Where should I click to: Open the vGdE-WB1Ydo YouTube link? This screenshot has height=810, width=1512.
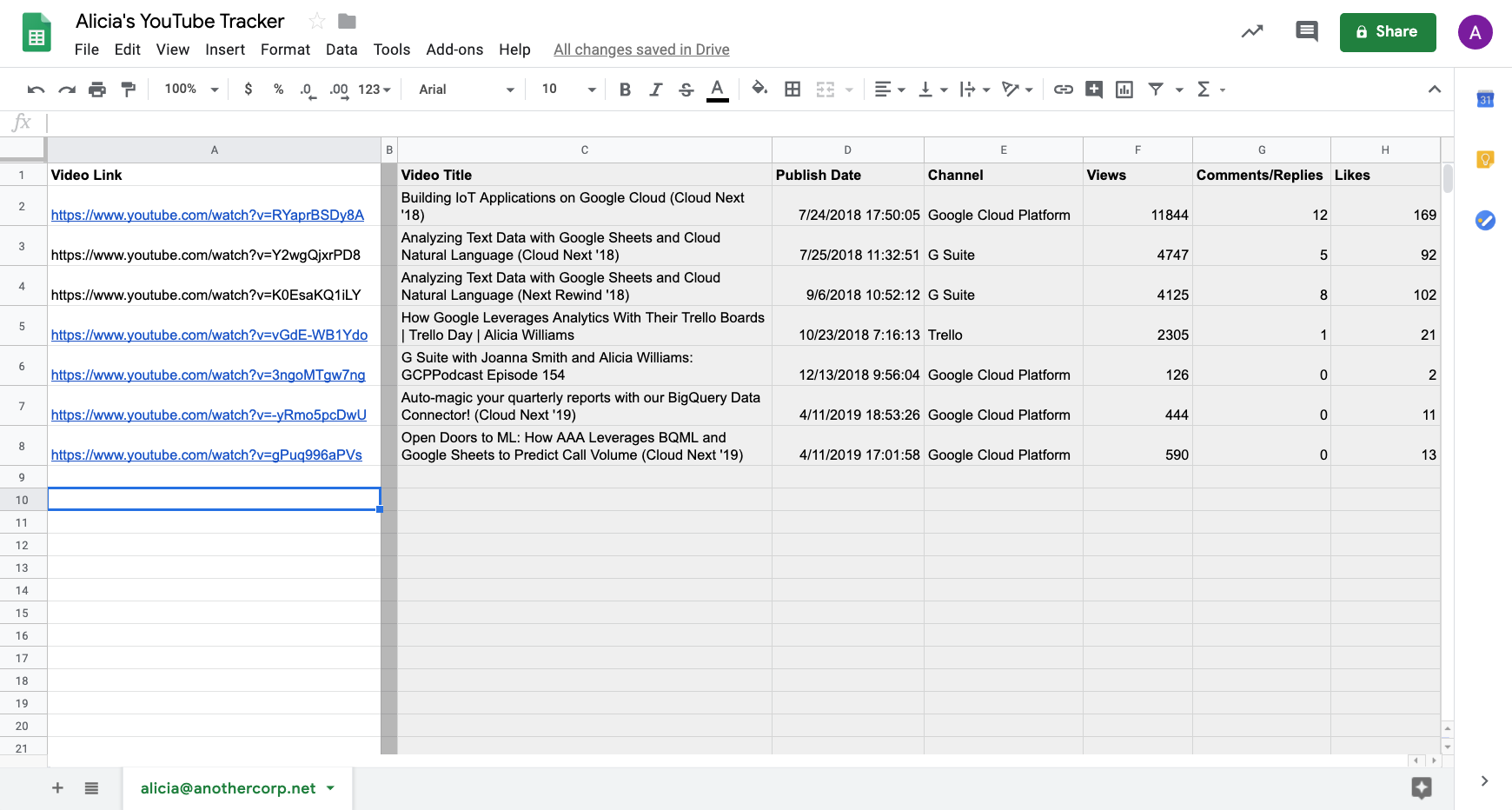(x=209, y=335)
